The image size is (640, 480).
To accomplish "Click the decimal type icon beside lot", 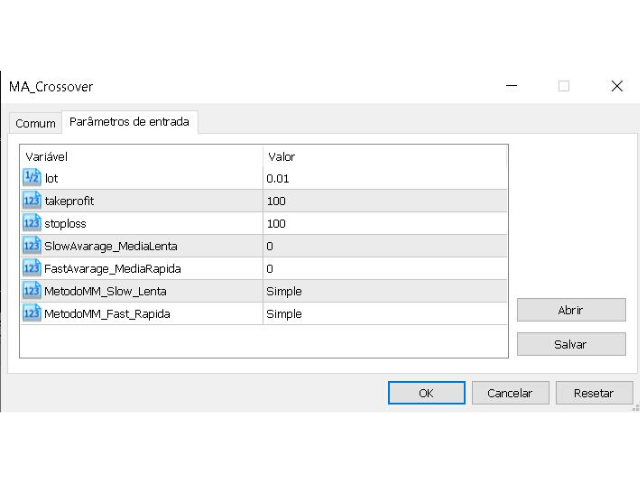I will pyautogui.click(x=32, y=178).
